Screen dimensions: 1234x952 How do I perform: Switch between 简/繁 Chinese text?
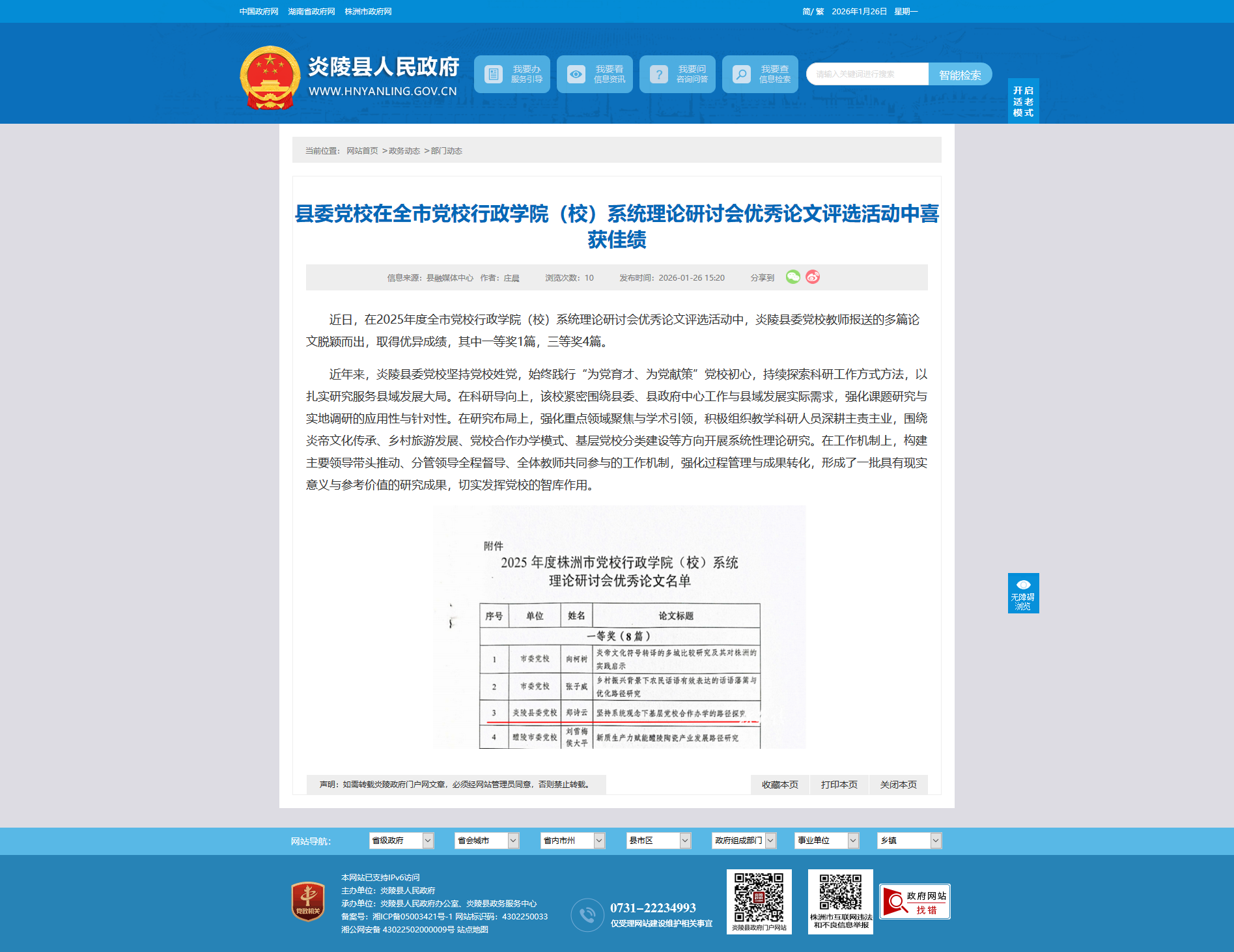click(813, 12)
